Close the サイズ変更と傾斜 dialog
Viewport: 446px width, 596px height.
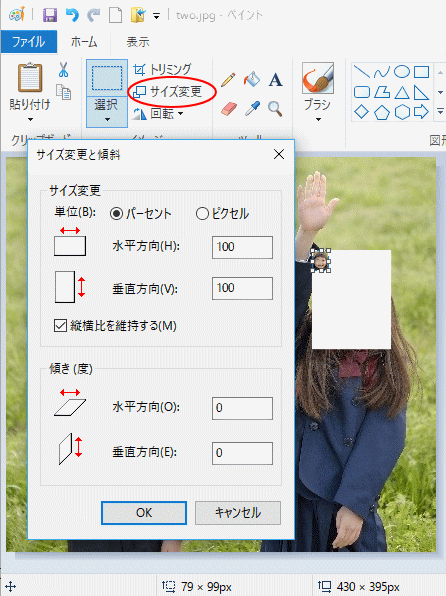[x=279, y=154]
